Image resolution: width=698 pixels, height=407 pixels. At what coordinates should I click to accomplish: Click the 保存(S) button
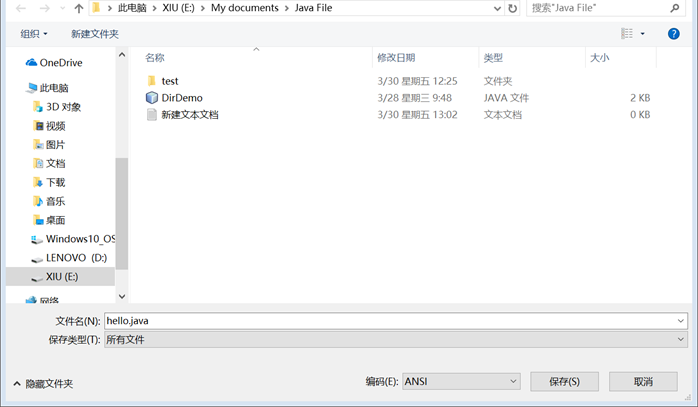[x=564, y=382]
